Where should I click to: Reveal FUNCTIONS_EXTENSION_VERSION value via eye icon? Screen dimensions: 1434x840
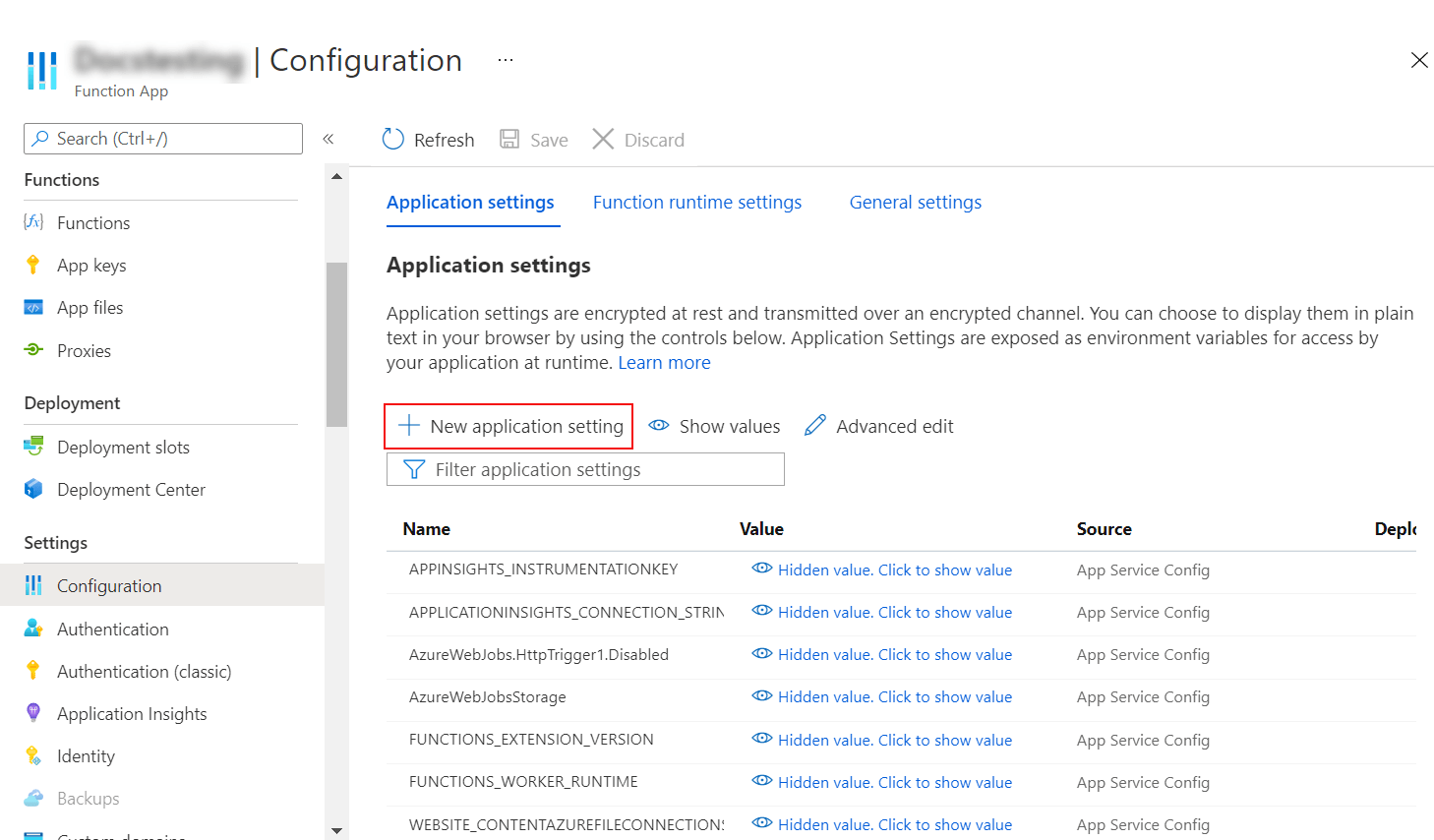[x=761, y=739]
